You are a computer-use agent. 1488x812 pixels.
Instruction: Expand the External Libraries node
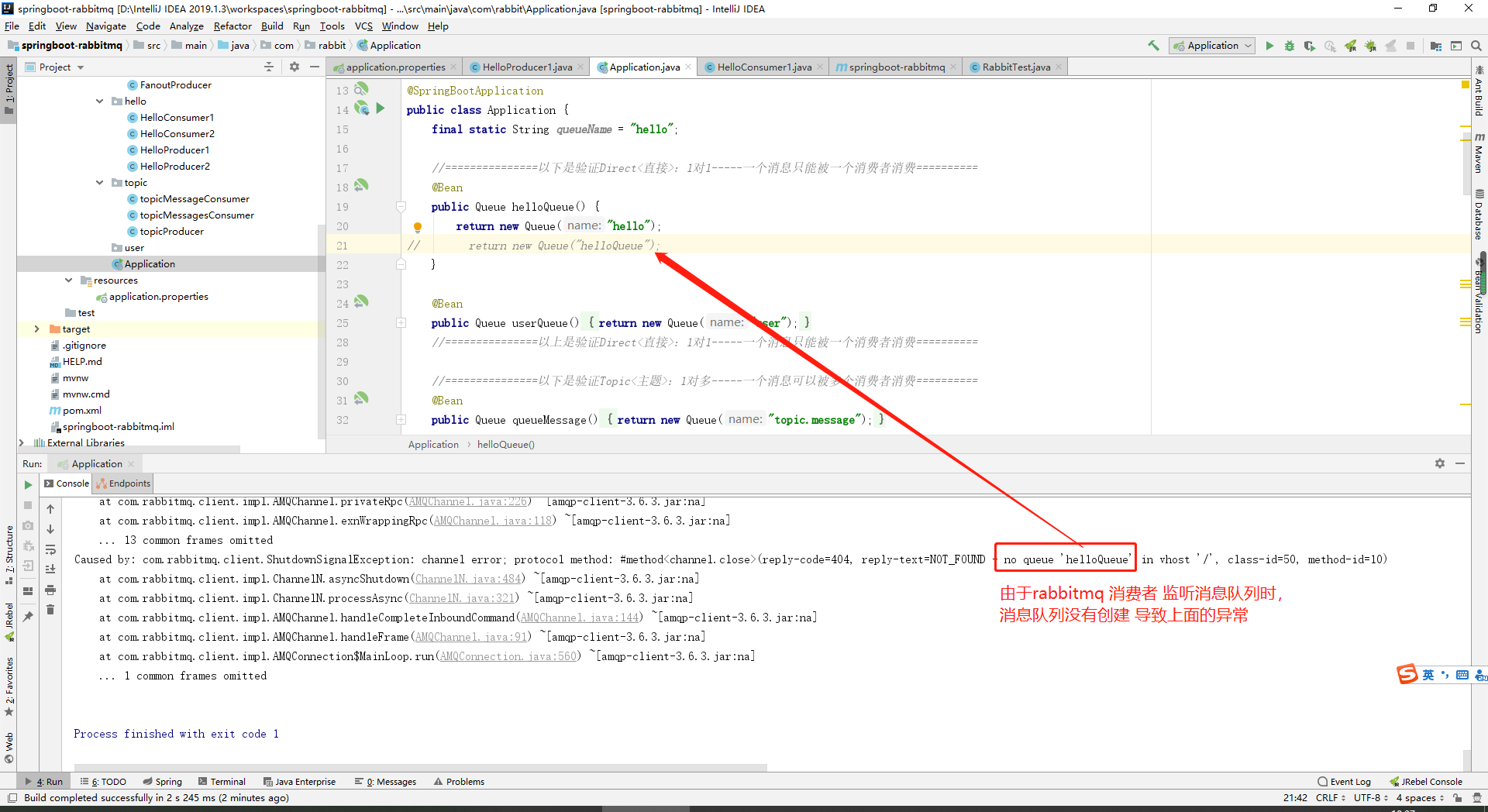click(22, 442)
